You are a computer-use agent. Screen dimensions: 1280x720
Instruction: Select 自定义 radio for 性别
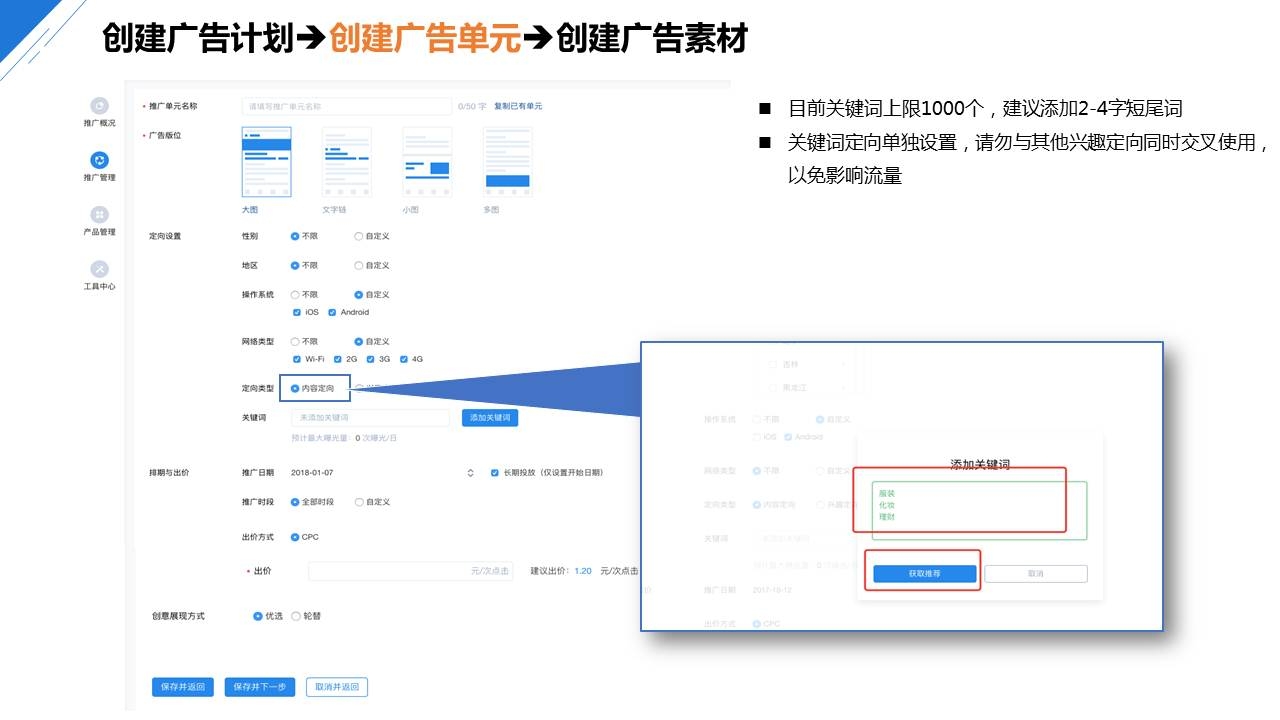tap(359, 237)
